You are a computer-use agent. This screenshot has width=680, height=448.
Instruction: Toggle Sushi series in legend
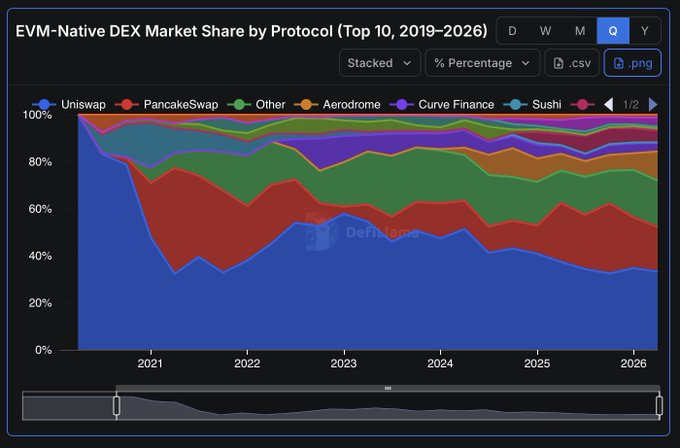tap(533, 105)
